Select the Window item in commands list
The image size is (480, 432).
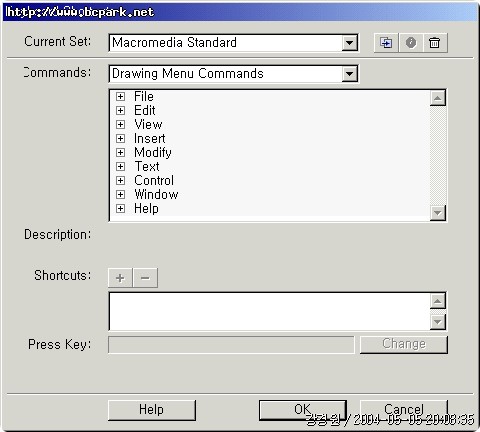coord(156,195)
